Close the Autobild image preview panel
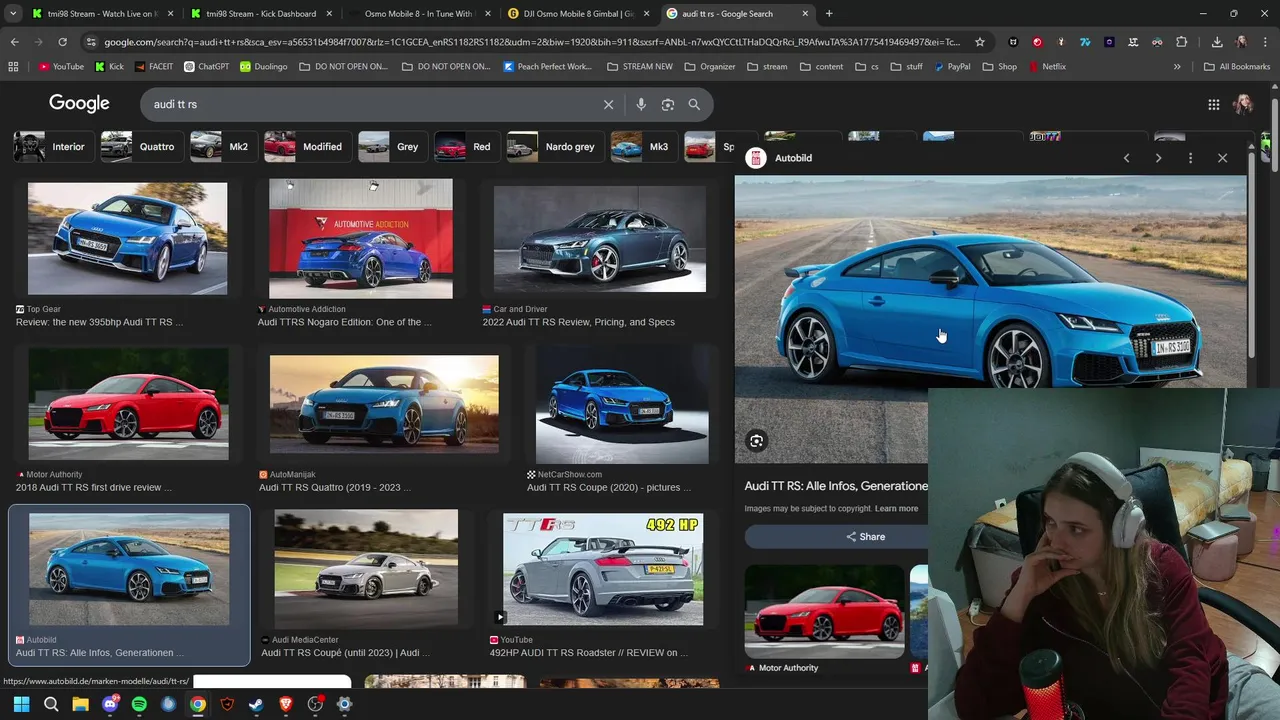Screen dimensions: 1280x720 pos(1222,158)
